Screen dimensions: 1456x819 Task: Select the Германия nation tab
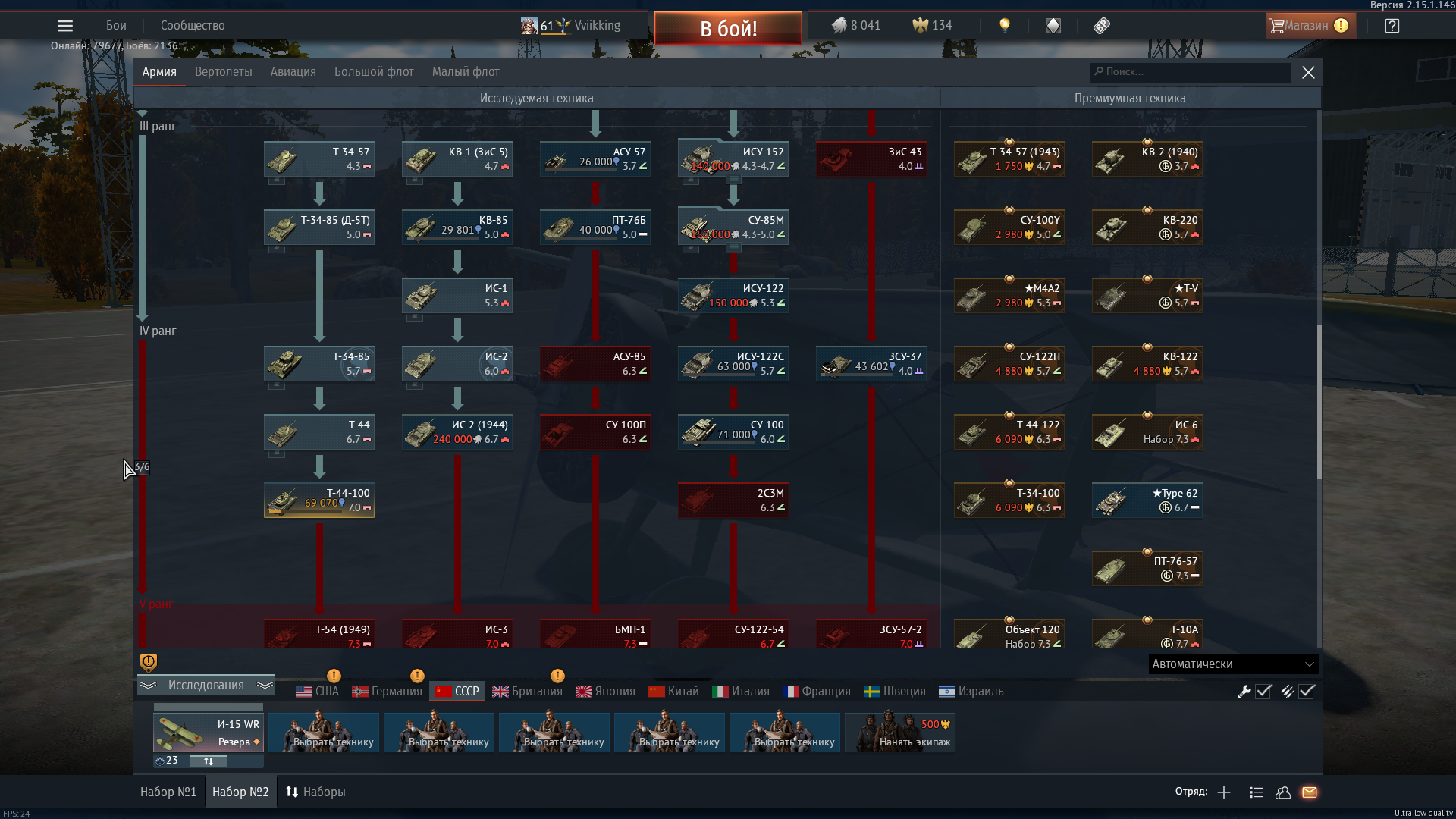click(387, 691)
